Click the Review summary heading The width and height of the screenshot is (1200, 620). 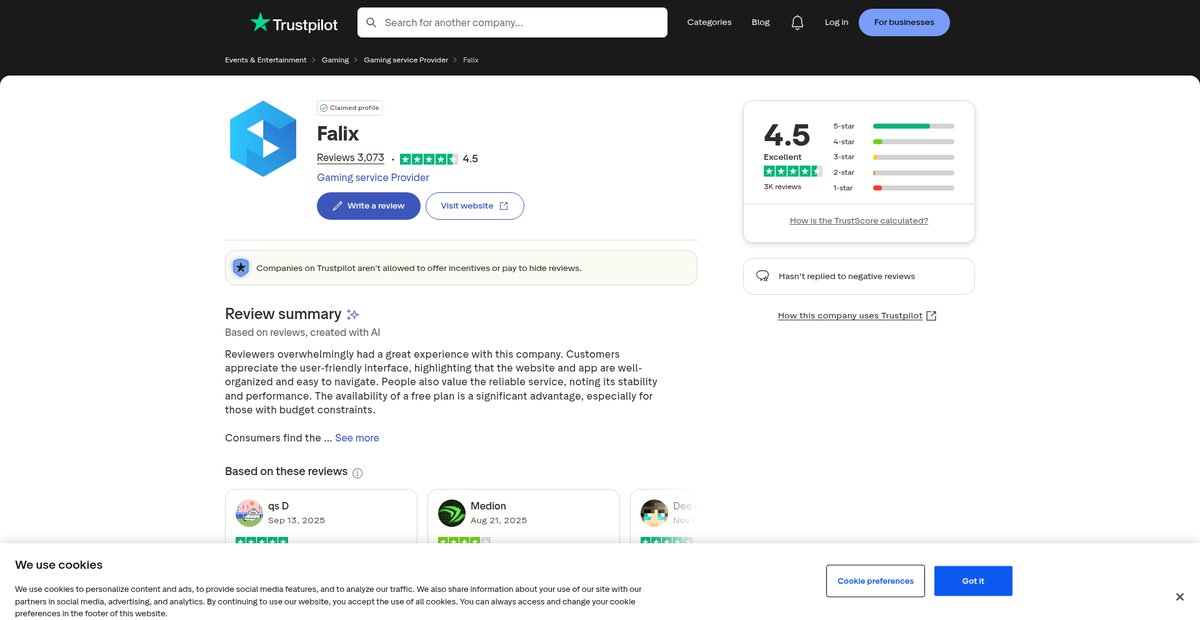(x=283, y=314)
